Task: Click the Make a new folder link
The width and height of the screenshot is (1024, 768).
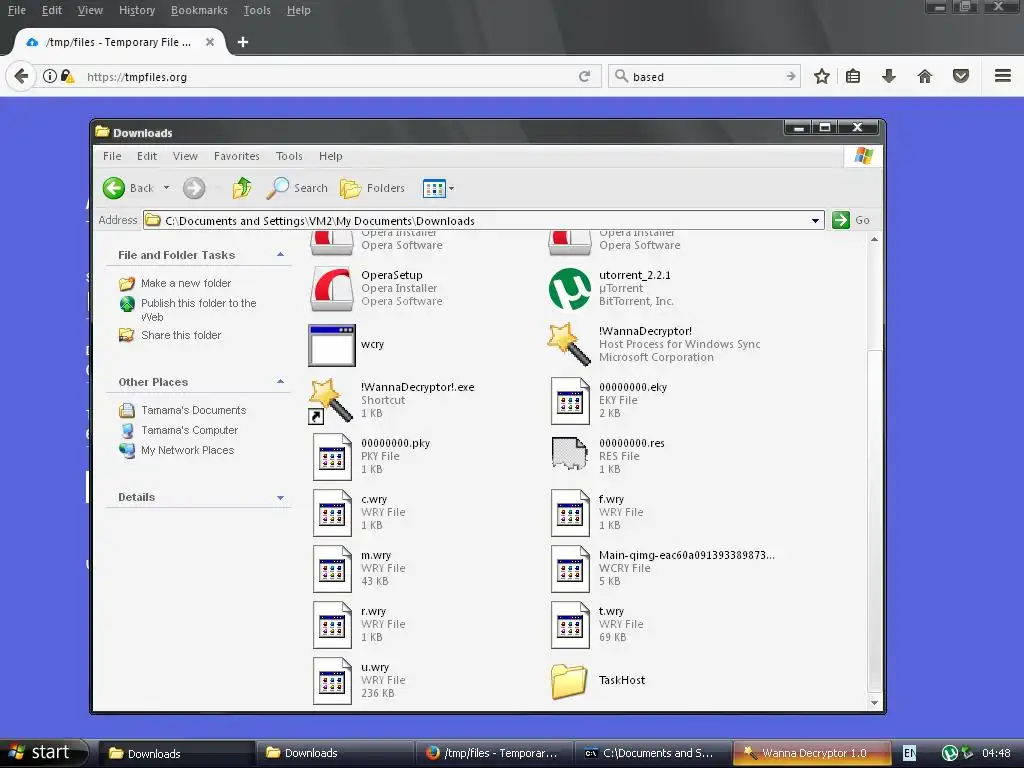Action: pos(186,283)
